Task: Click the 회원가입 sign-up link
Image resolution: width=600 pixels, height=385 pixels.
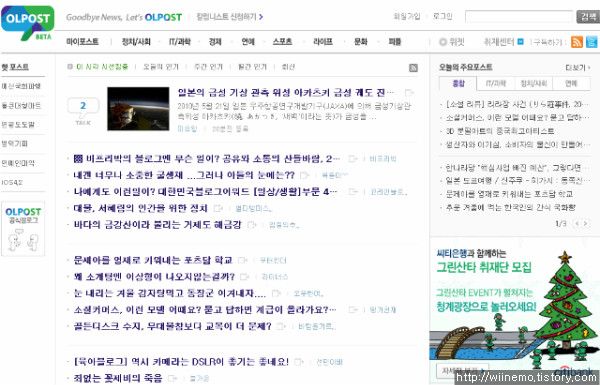Action: tap(407, 16)
